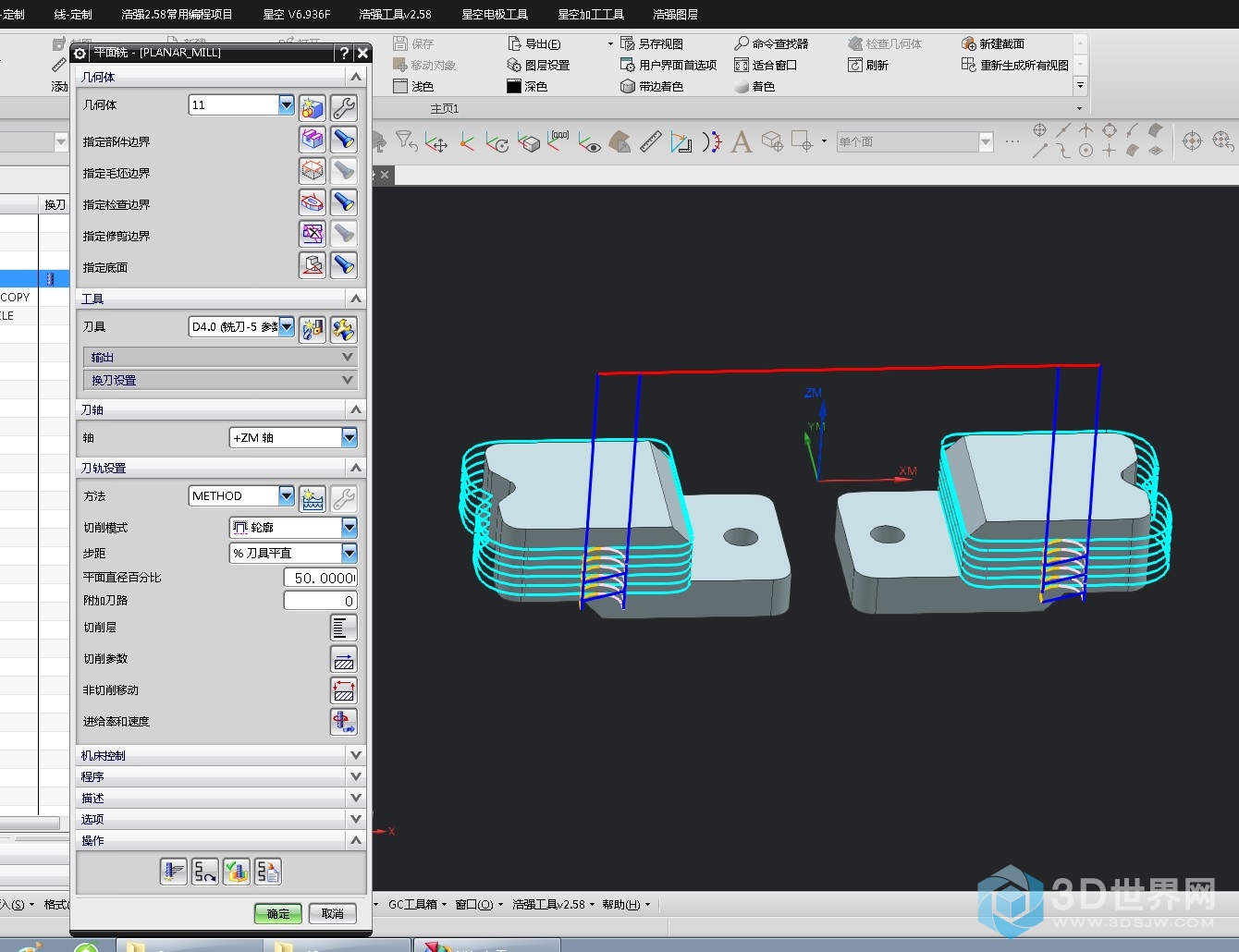The height and width of the screenshot is (952, 1239).
Task: Open the 浩强图层 menu
Action: click(675, 14)
